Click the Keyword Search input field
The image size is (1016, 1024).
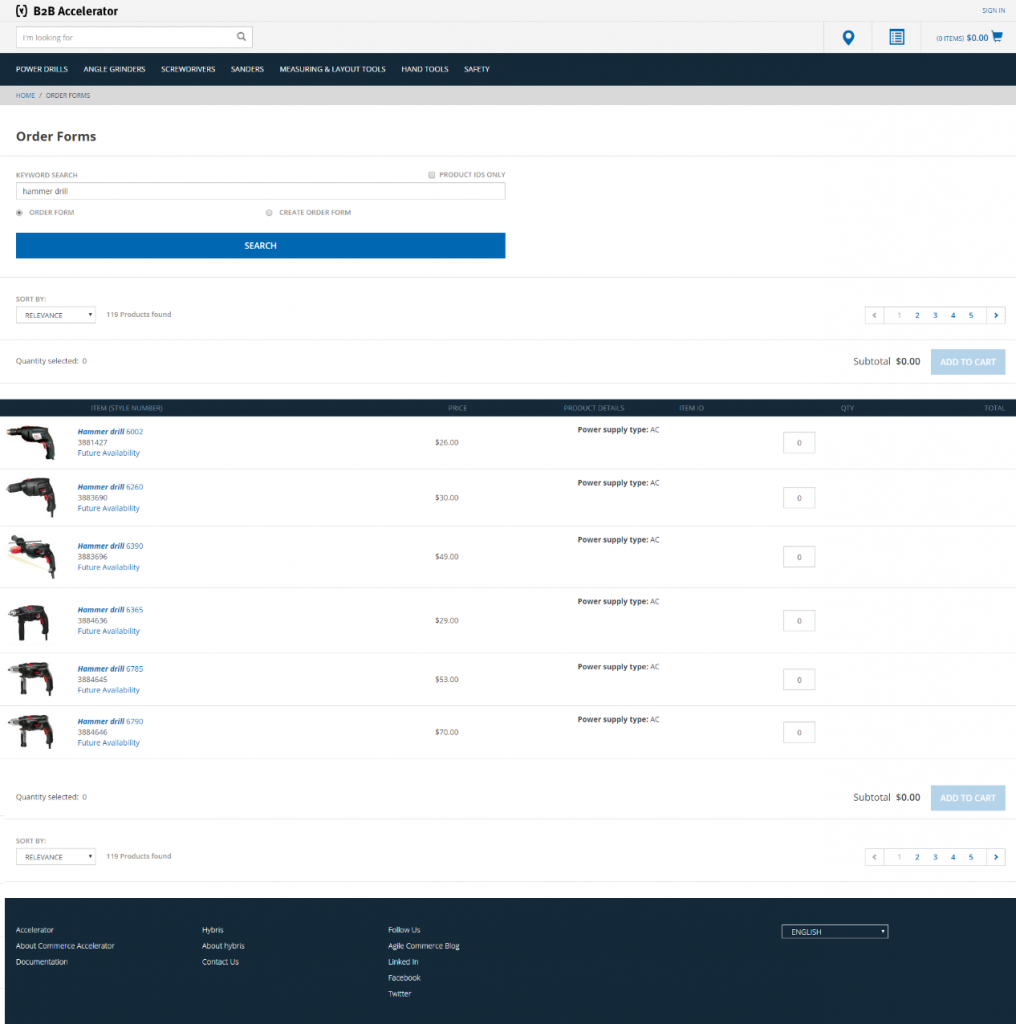(x=261, y=191)
